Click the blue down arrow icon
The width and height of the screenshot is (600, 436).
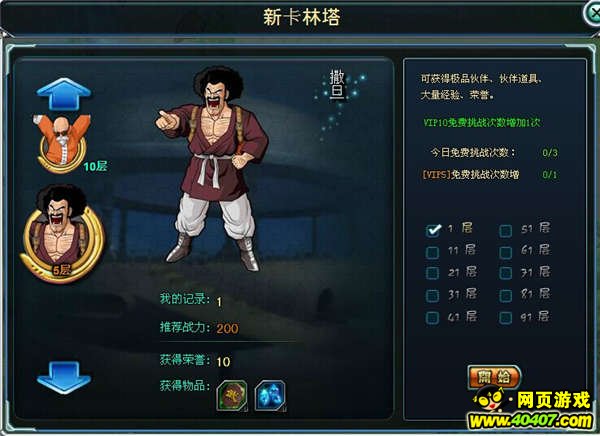[x=64, y=377]
